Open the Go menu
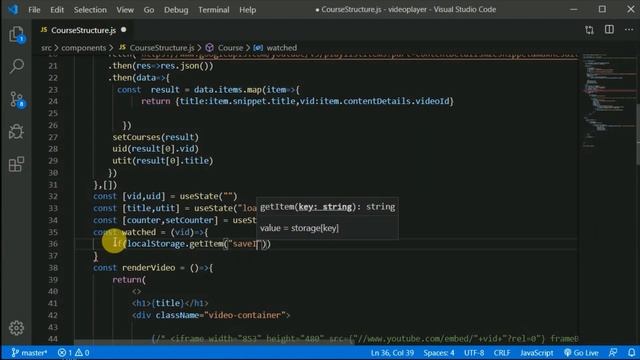This screenshot has height=360, width=640. click(149, 9)
